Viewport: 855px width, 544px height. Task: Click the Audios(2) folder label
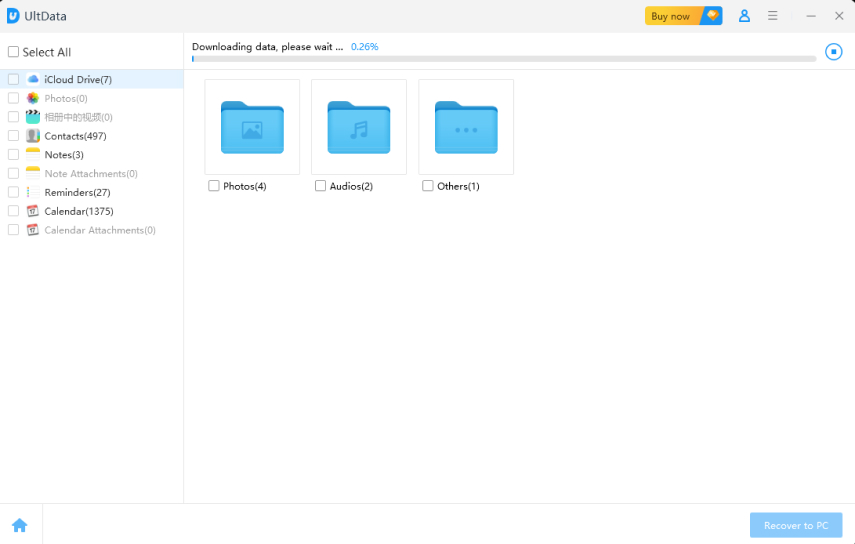click(351, 186)
